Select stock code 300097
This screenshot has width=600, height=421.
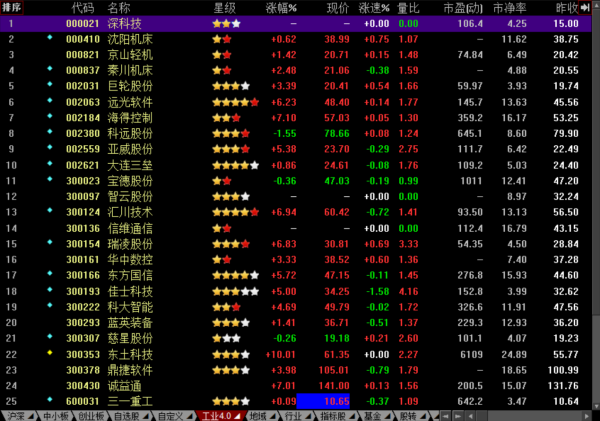[x=83, y=196]
